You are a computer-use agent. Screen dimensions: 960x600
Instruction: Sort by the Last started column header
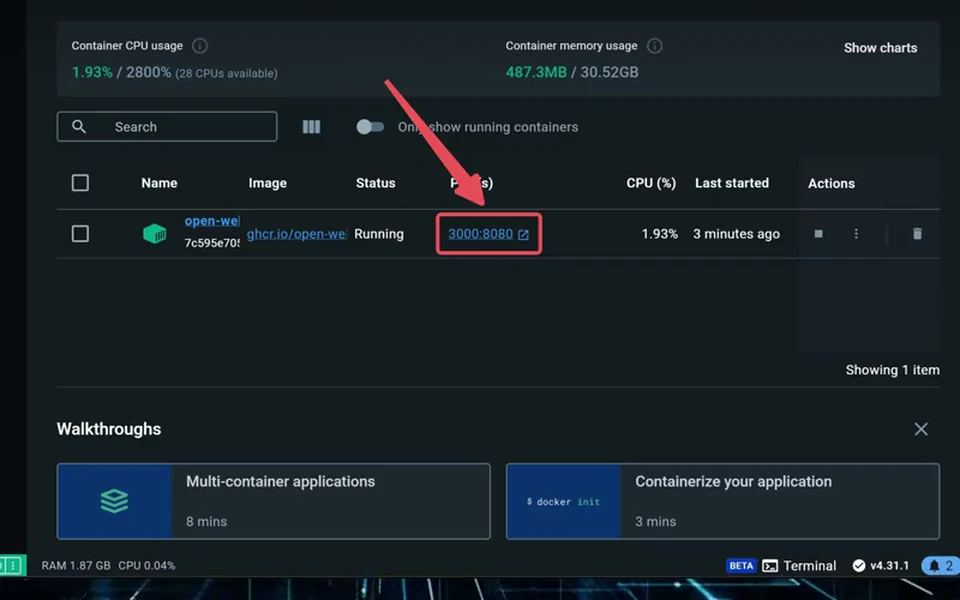point(732,183)
